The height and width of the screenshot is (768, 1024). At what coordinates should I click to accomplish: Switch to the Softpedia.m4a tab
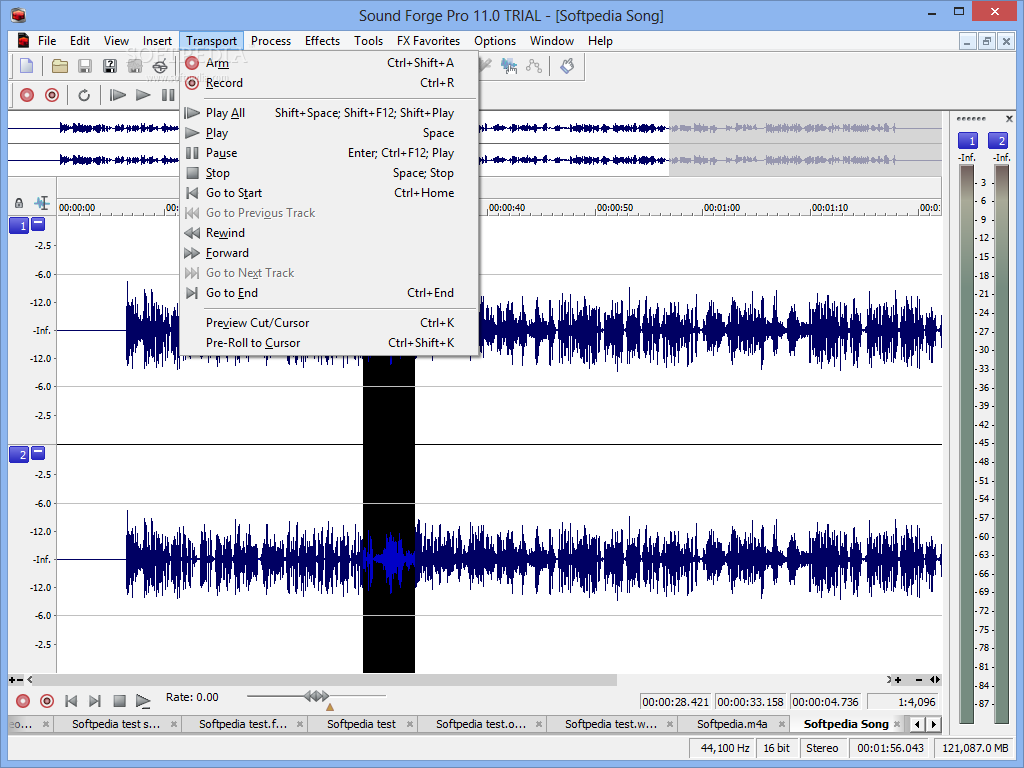(x=733, y=724)
